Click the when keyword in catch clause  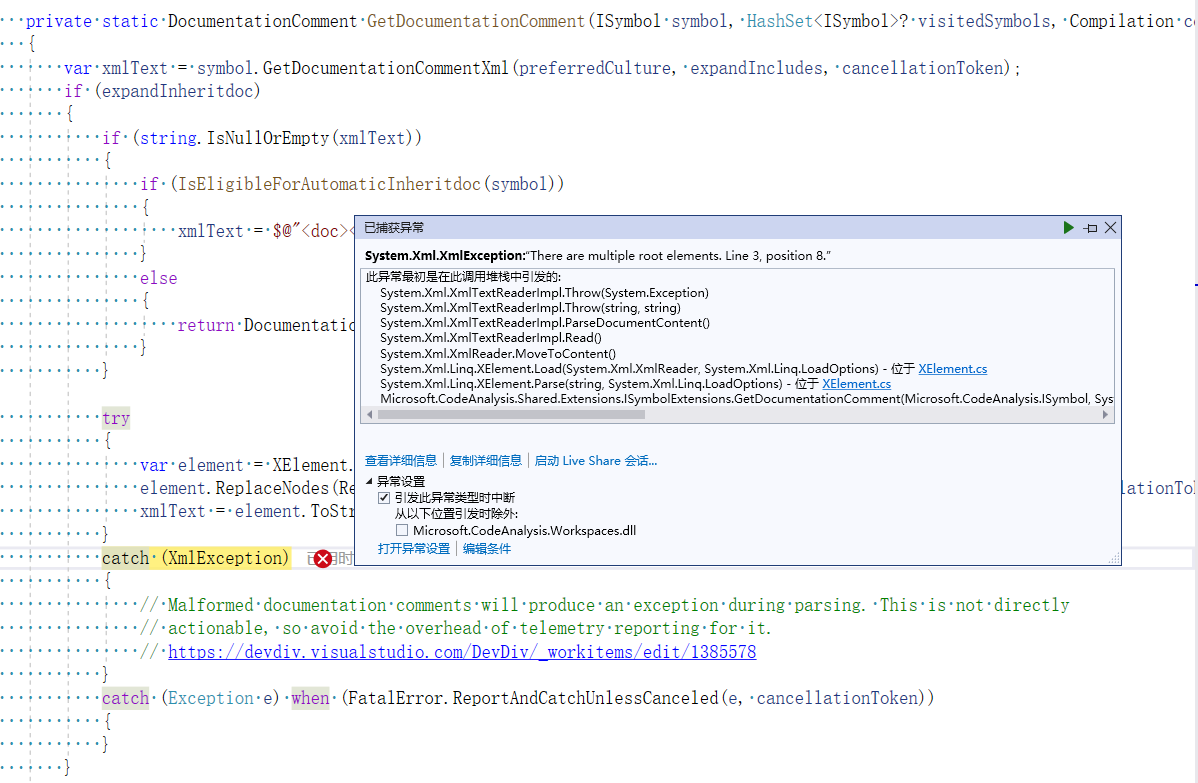click(x=310, y=698)
